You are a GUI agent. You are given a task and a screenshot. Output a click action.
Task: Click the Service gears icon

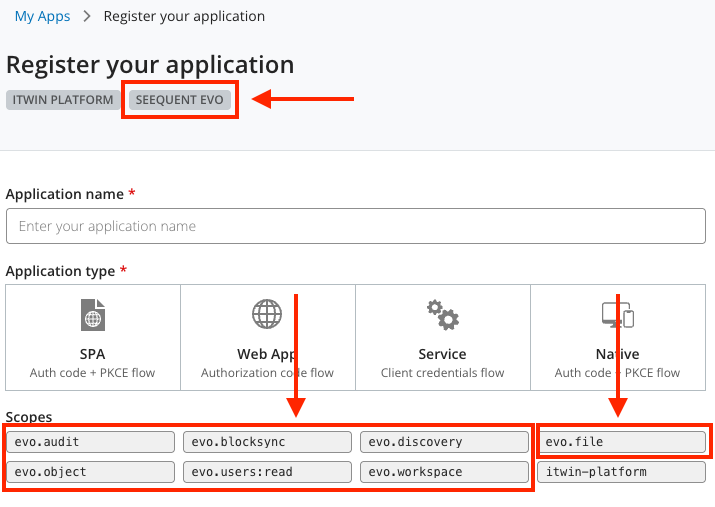tap(442, 315)
